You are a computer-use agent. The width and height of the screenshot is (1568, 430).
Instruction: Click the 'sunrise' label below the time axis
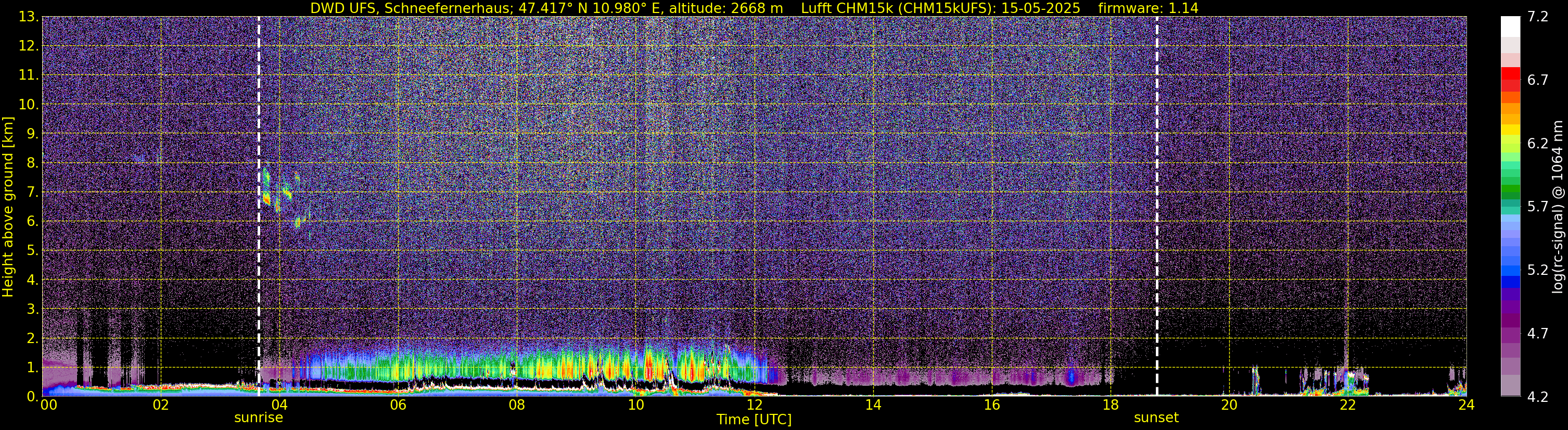[x=259, y=418]
